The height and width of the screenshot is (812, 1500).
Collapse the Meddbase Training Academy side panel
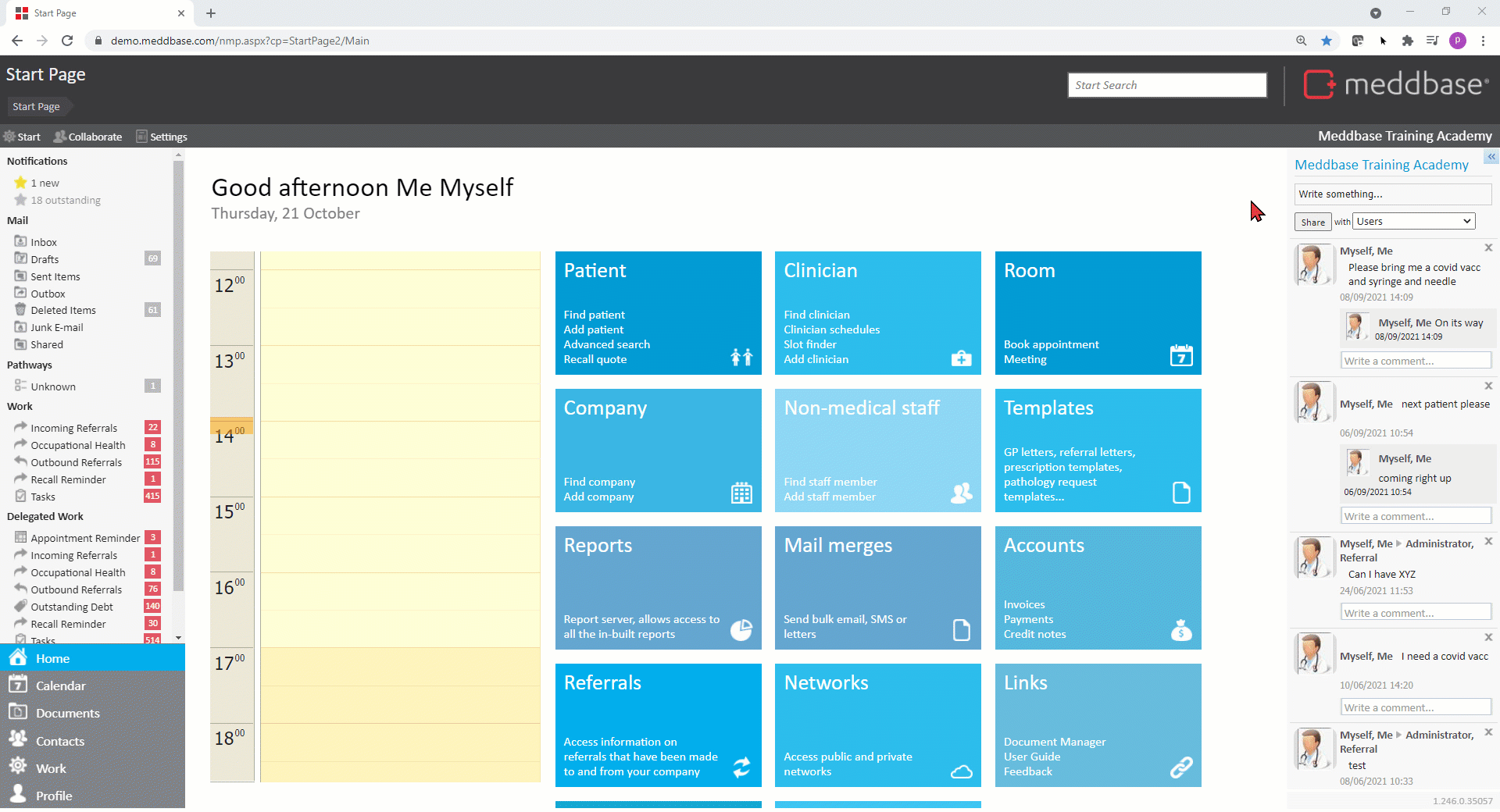point(1491,157)
